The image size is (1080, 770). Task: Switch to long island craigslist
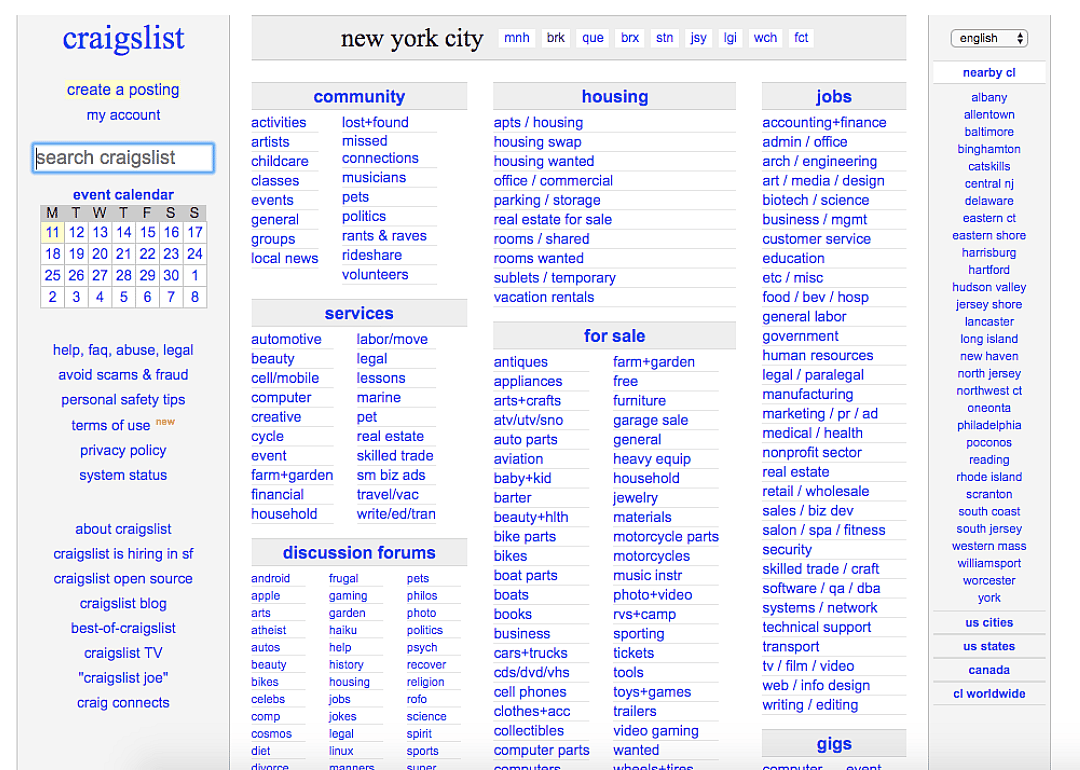coord(988,339)
